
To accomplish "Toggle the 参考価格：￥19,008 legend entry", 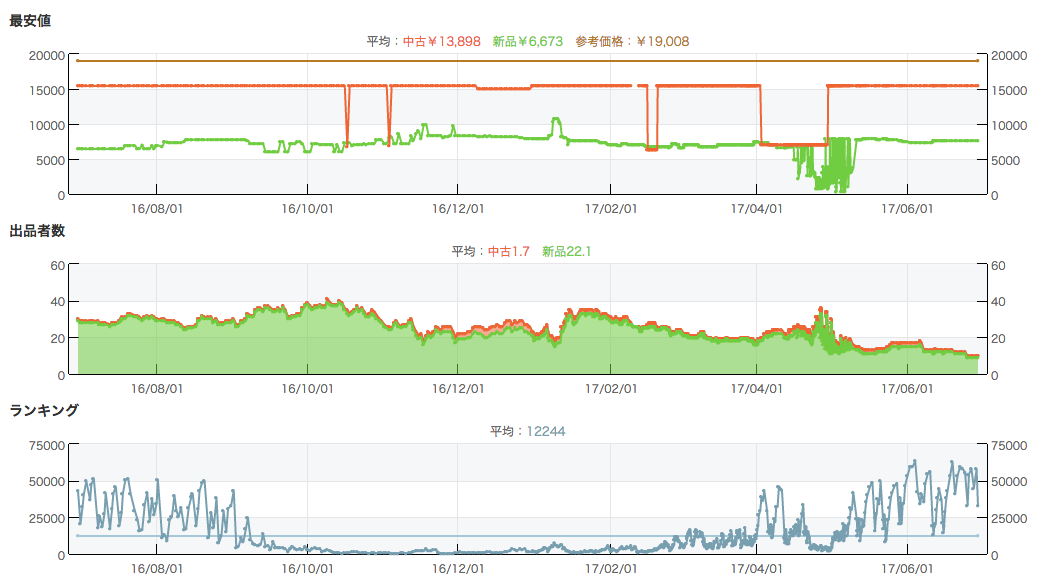I will click(x=632, y=41).
